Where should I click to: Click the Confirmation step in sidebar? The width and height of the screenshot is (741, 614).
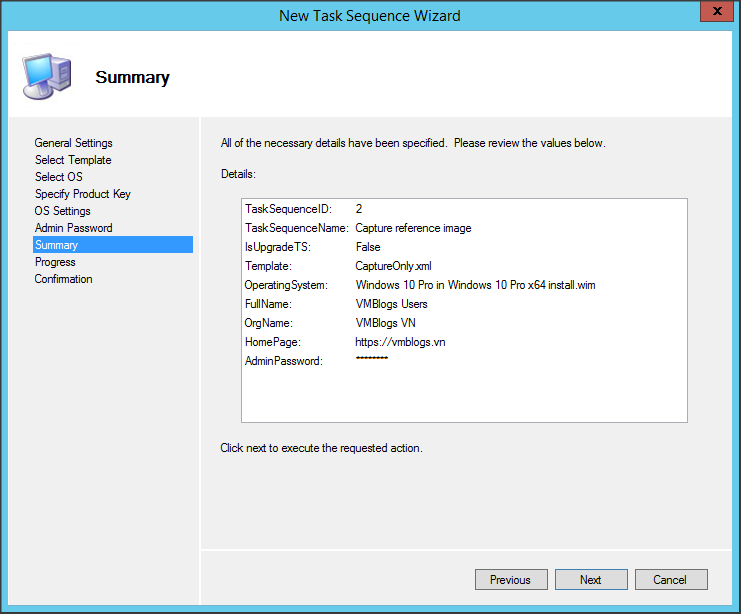point(63,279)
